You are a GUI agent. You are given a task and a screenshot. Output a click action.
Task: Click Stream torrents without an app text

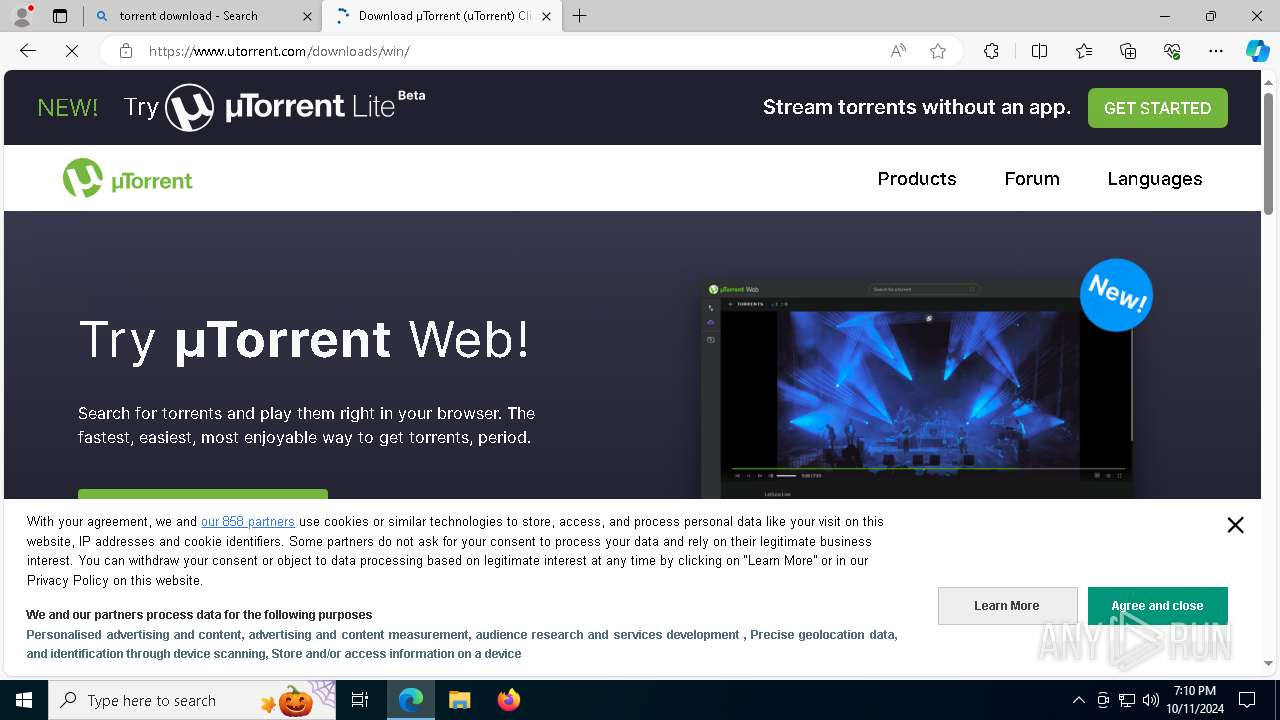916,107
